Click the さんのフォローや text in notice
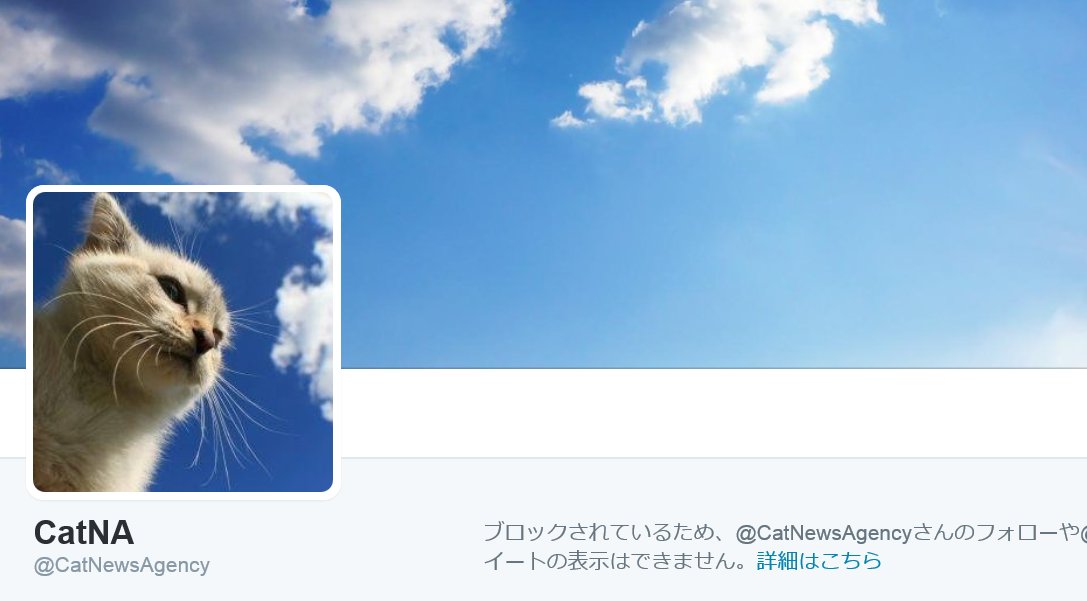 click(x=995, y=532)
